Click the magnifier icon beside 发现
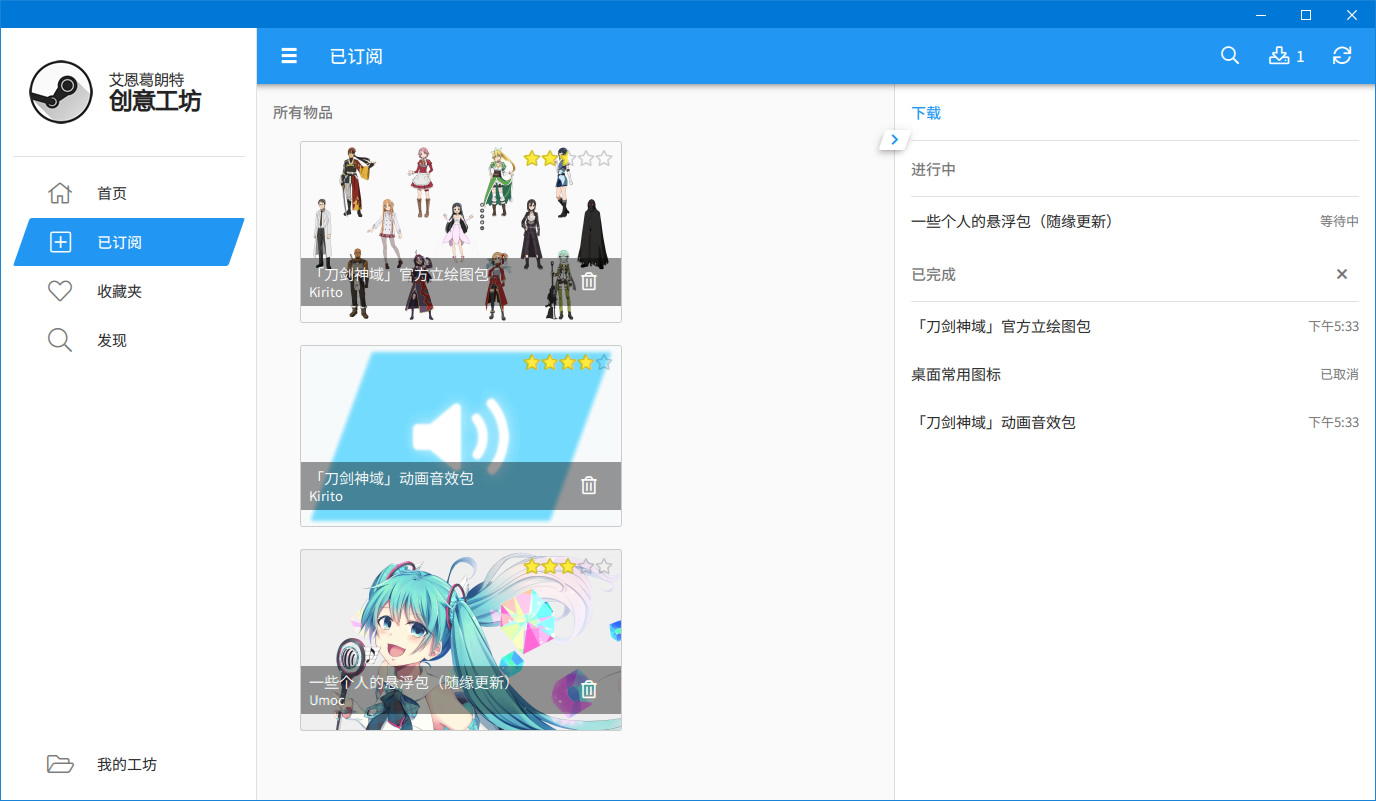This screenshot has height=801, width=1376. 60,340
